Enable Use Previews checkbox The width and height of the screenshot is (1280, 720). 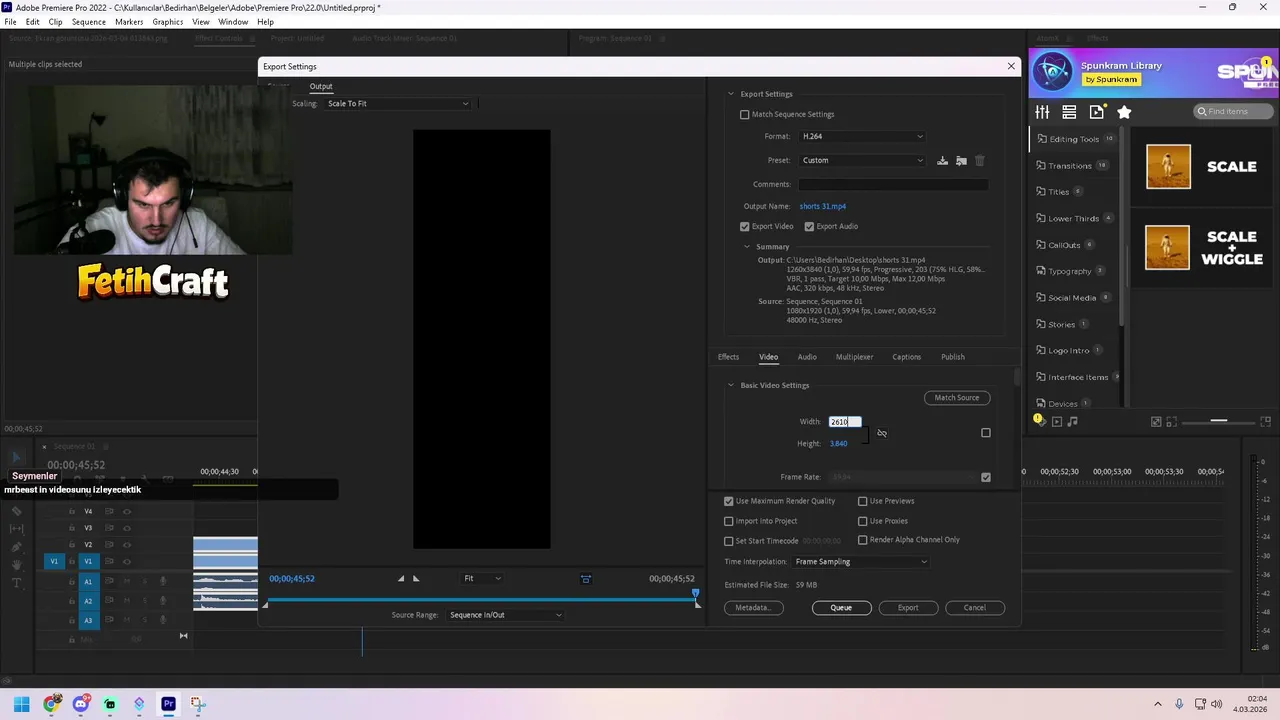tap(863, 501)
